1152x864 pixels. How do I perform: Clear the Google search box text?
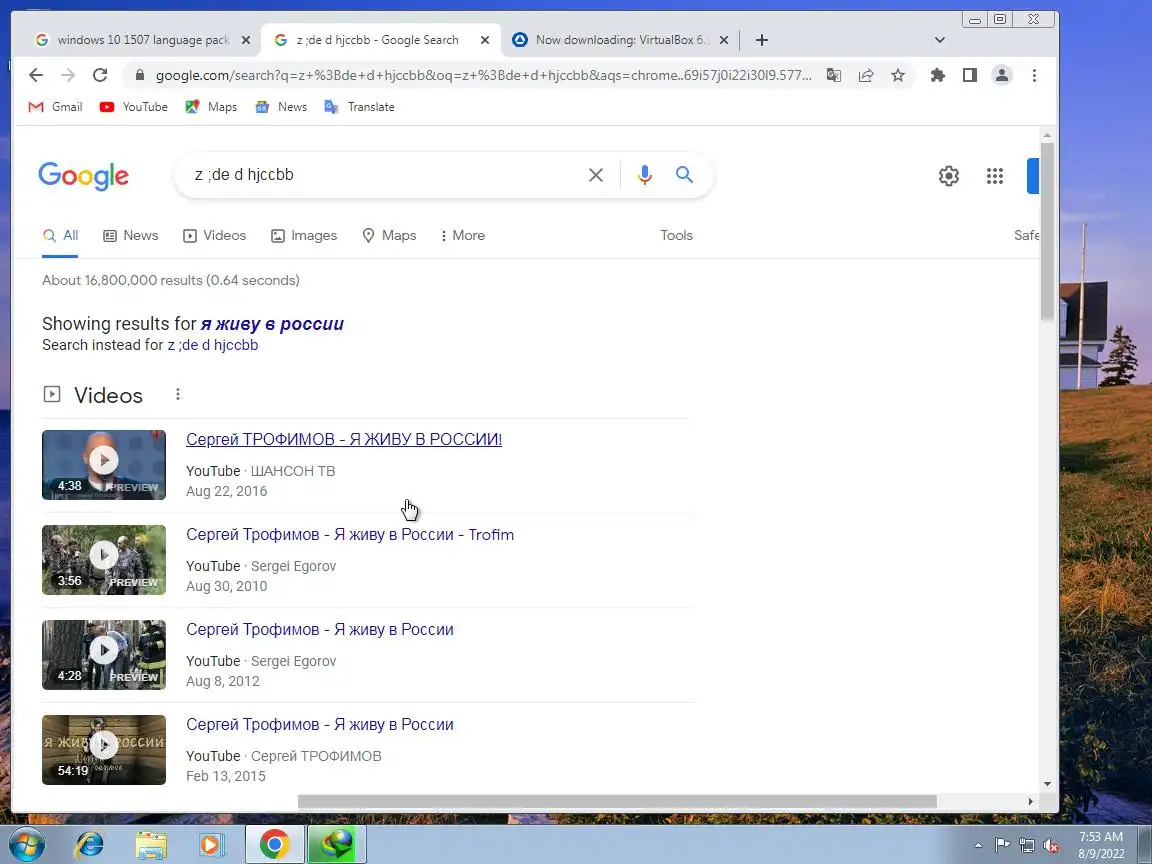[x=596, y=175]
